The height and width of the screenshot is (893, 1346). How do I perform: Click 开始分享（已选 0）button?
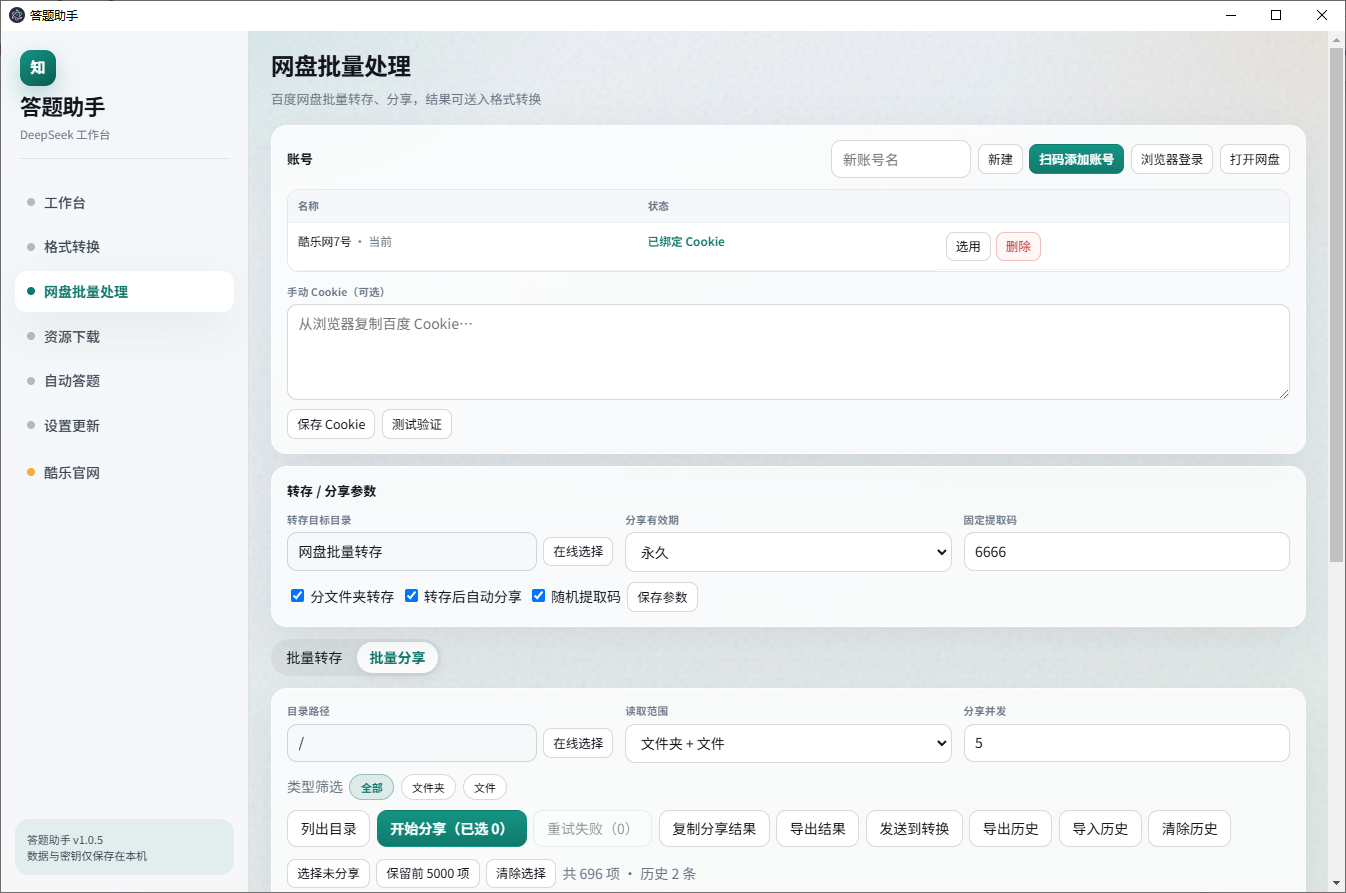tap(452, 829)
